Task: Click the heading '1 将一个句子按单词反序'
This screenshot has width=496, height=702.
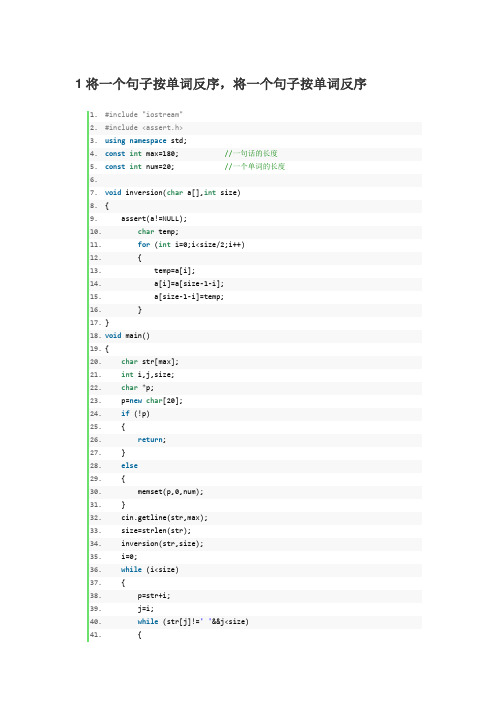Action: (x=221, y=84)
